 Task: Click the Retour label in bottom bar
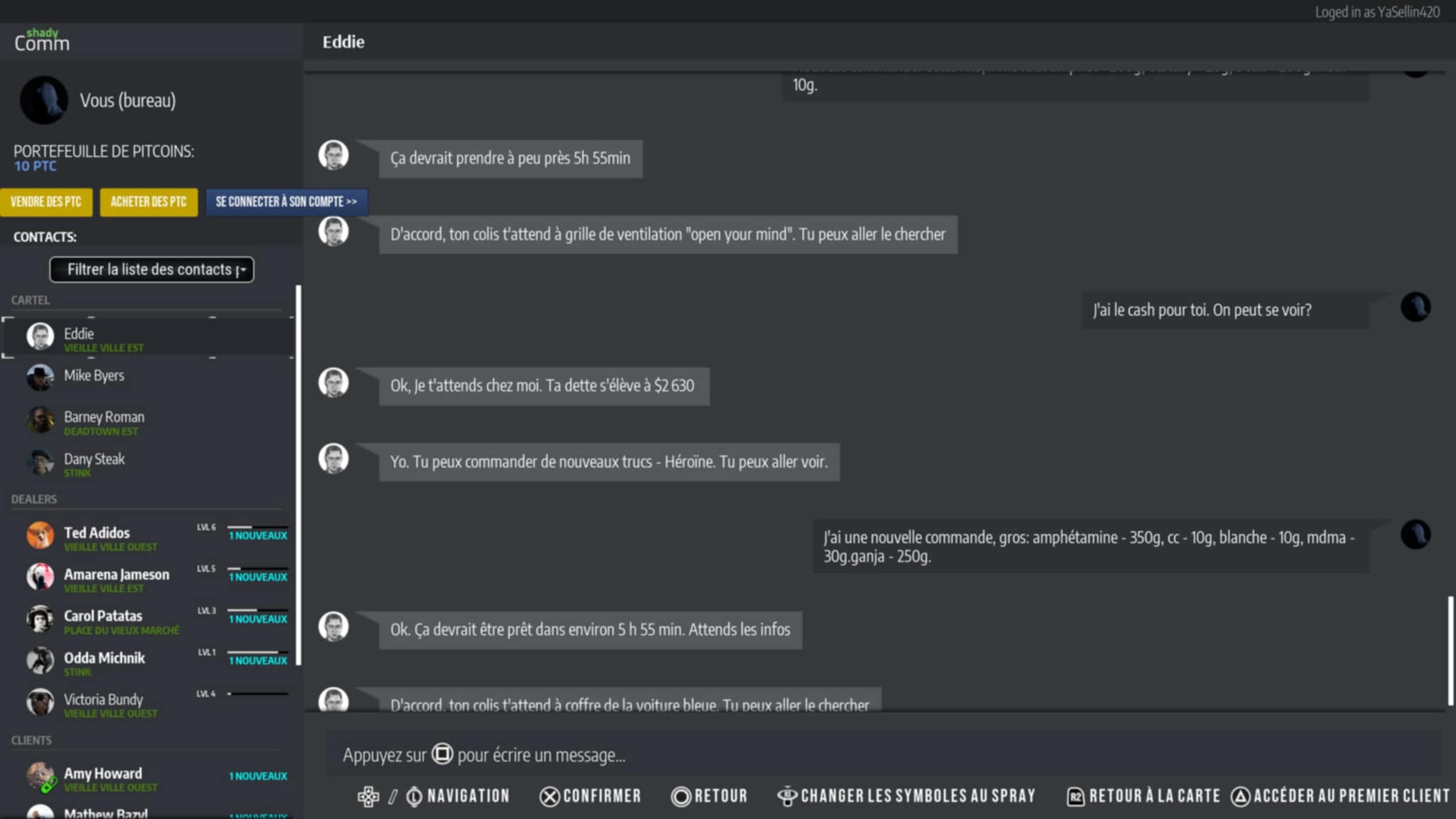click(721, 796)
